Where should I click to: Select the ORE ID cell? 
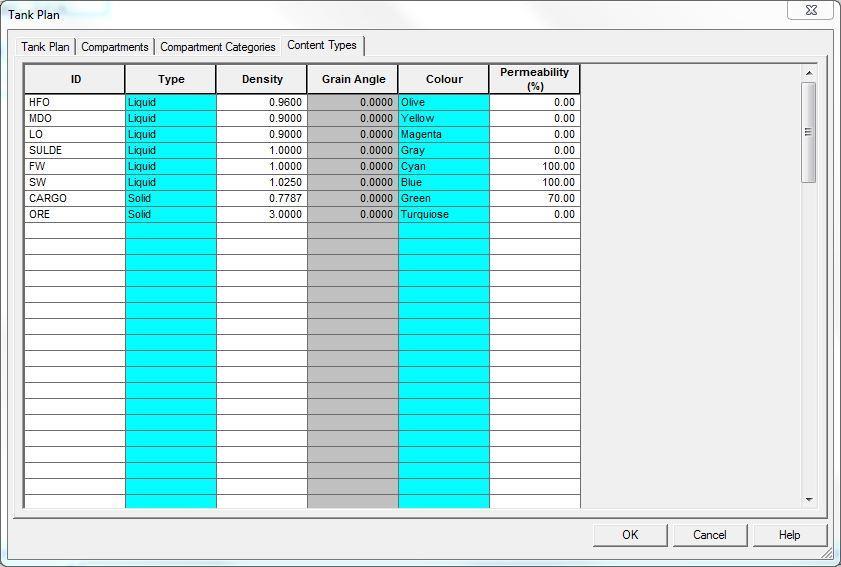[x=75, y=215]
